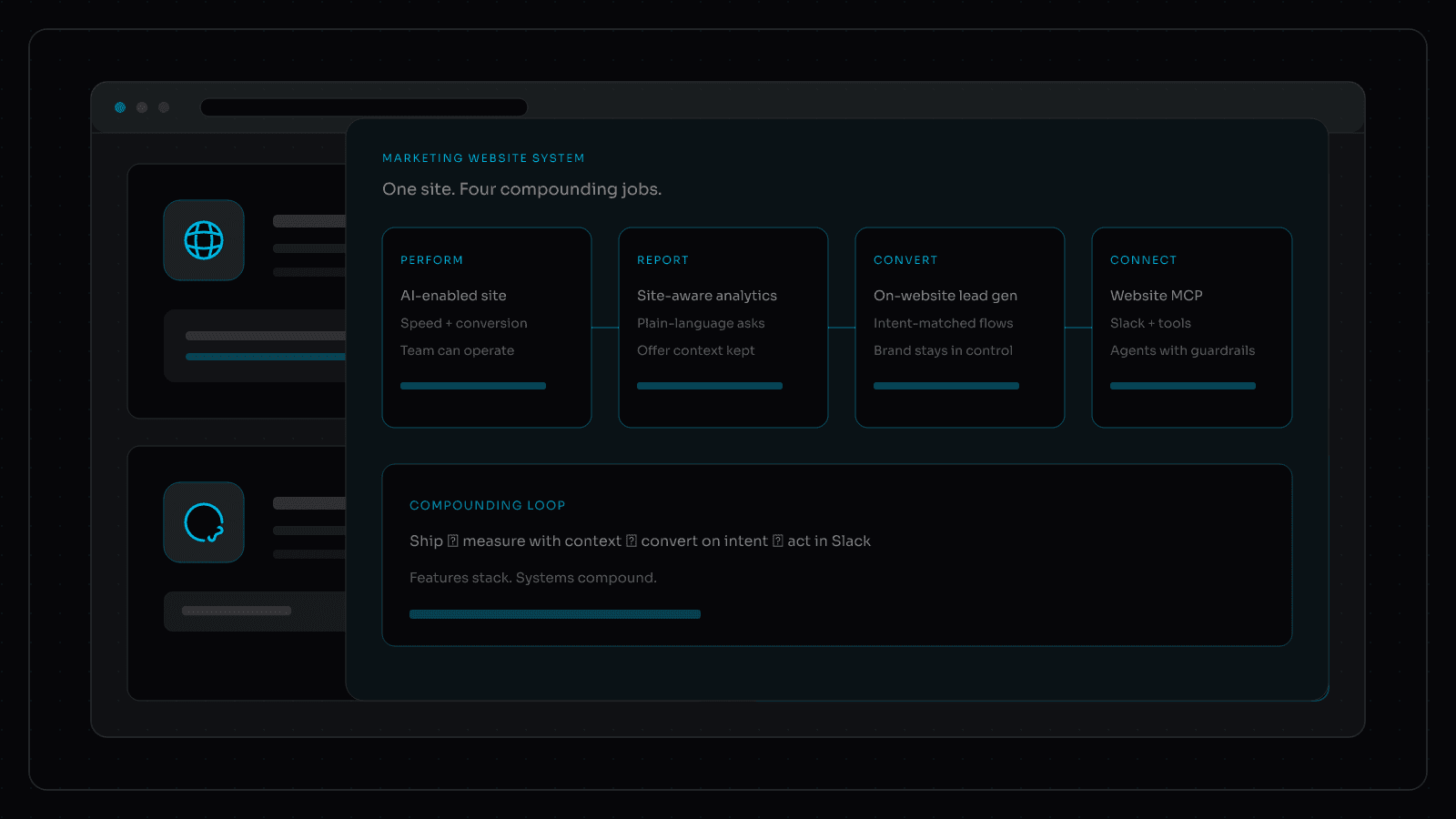Select 'Features stack. Systems compound.' text
Viewport: 1456px width, 819px height.
point(532,578)
